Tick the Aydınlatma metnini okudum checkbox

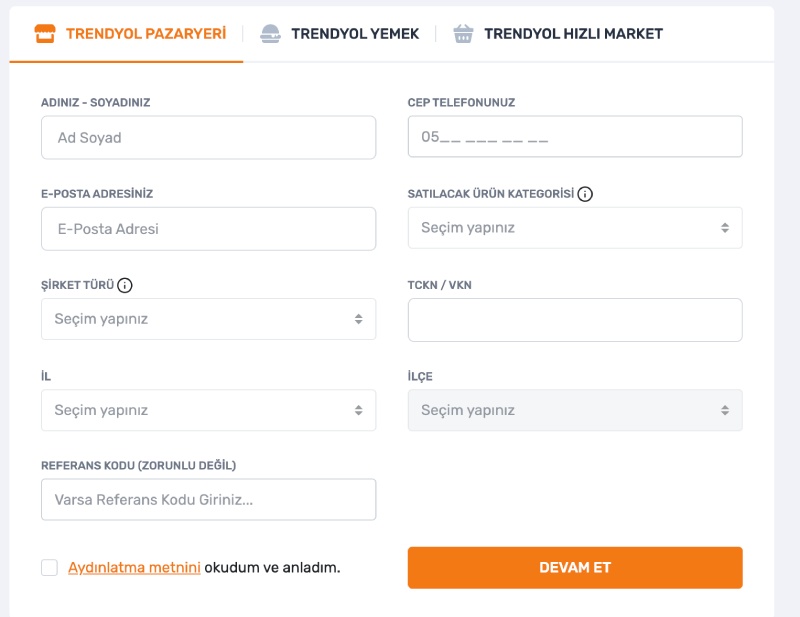click(50, 568)
